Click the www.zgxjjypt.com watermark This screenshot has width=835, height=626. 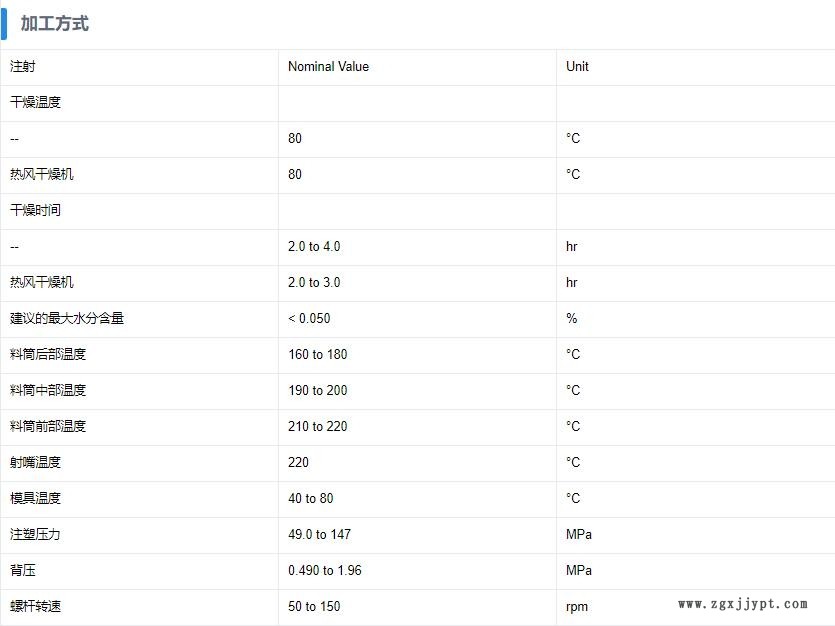[x=742, y=604]
